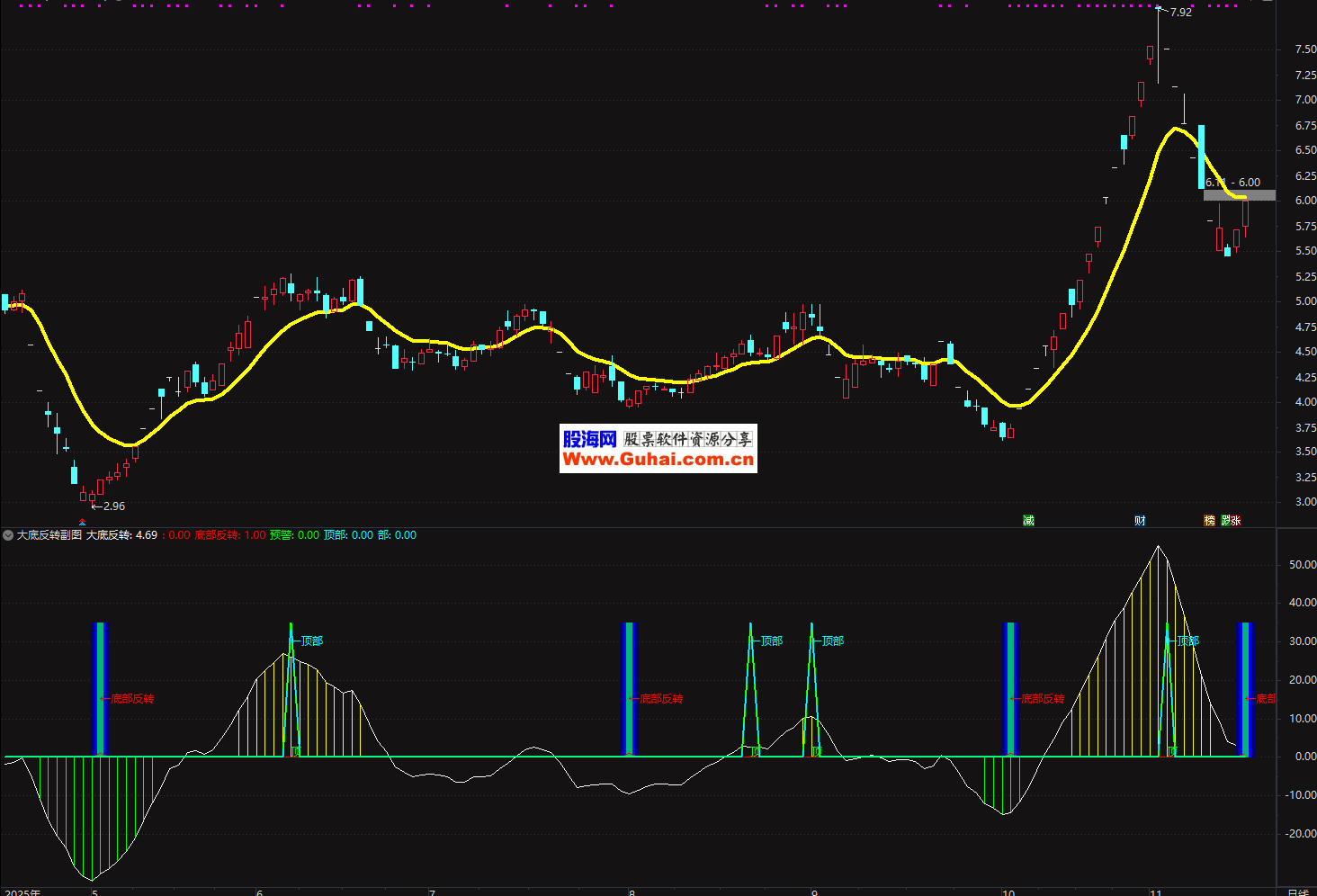The width and height of the screenshot is (1317, 896).
Task: Select the 底部反转 signal bar near month 10
Action: click(x=1010, y=688)
